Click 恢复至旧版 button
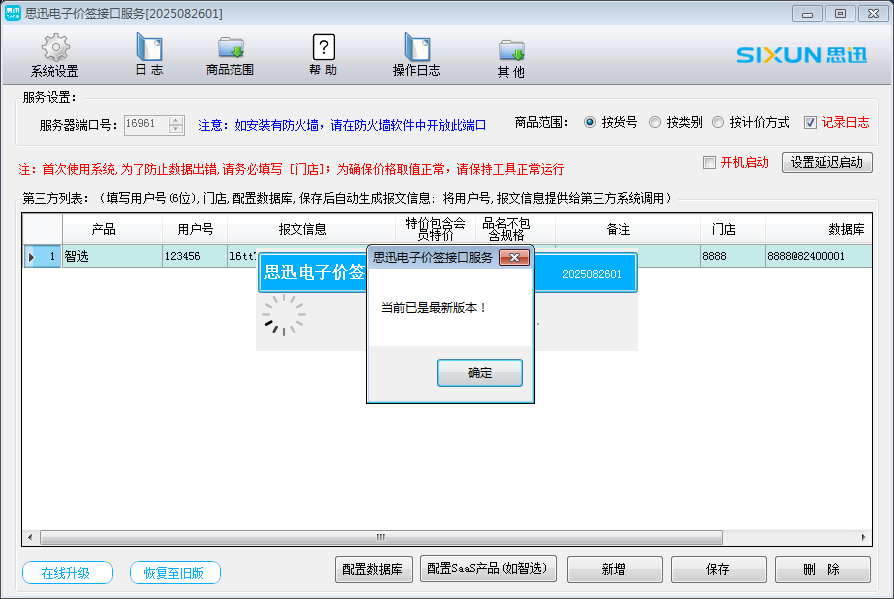Viewport: 894px width, 599px height. pos(175,573)
